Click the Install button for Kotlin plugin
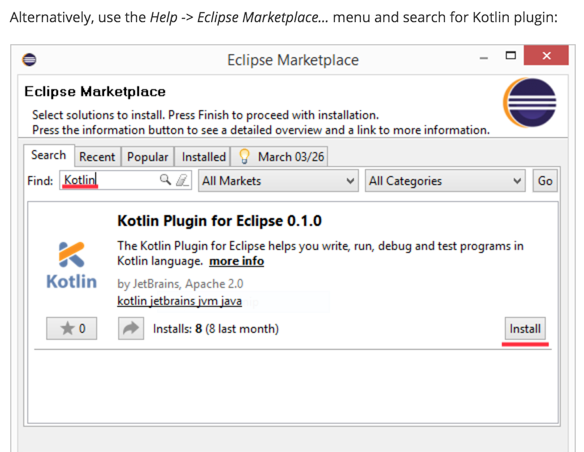This screenshot has height=452, width=584. point(525,329)
